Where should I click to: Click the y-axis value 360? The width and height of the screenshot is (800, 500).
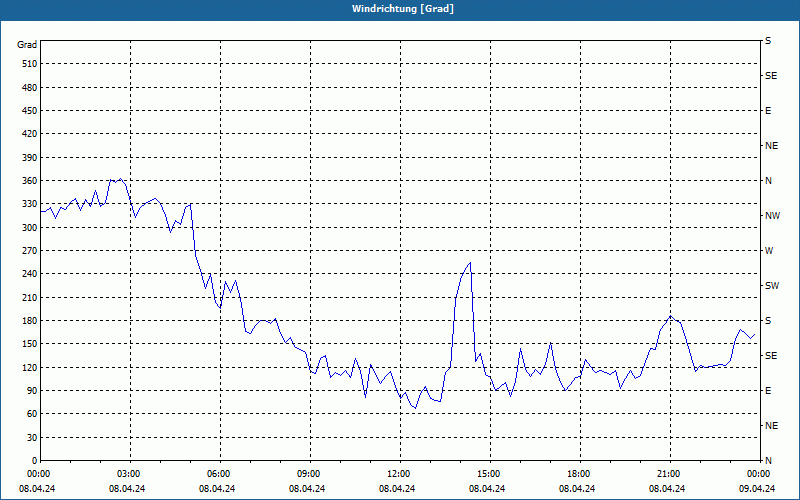30,181
